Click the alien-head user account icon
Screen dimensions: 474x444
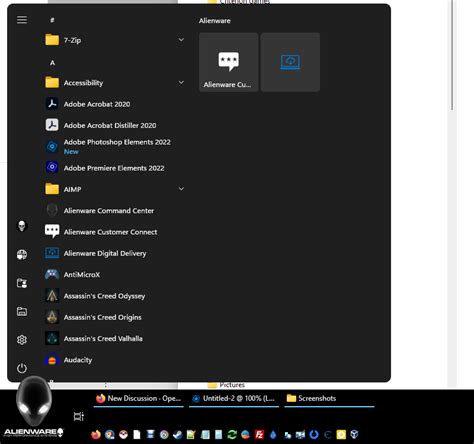pyautogui.click(x=22, y=226)
